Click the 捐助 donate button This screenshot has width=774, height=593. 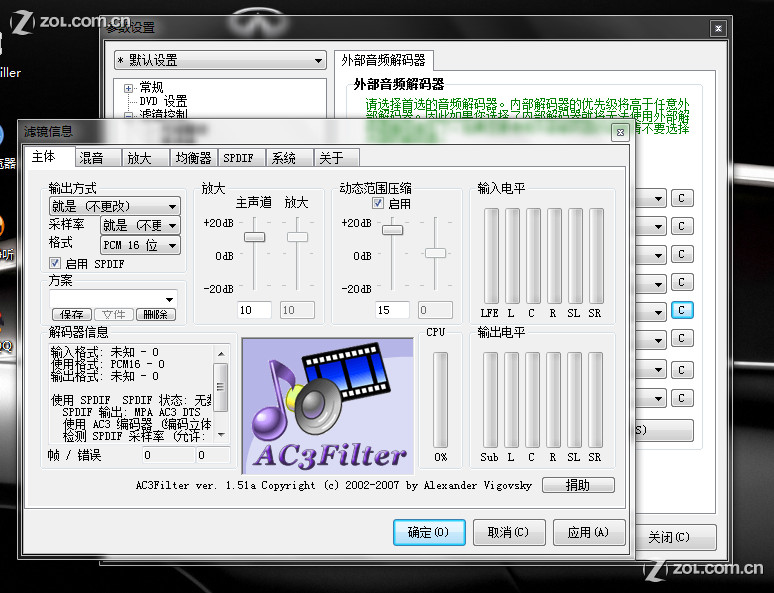tap(578, 485)
